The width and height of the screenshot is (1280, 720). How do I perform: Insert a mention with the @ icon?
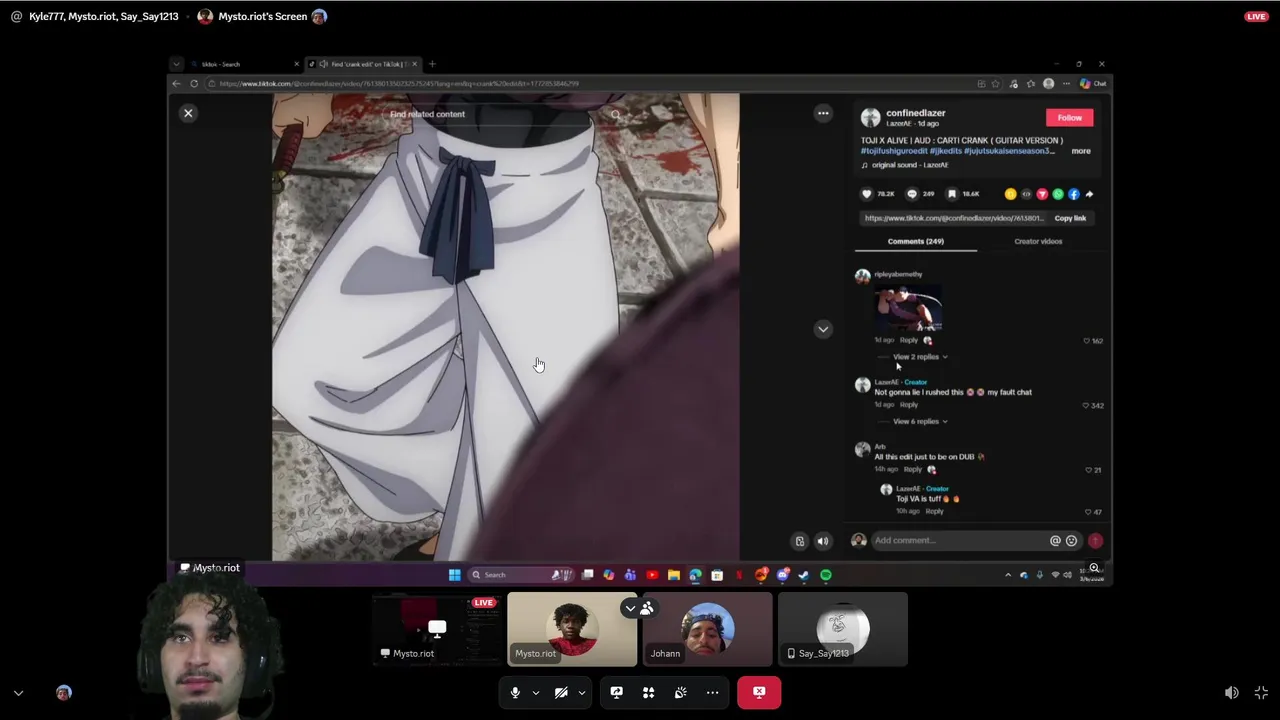tap(1055, 541)
